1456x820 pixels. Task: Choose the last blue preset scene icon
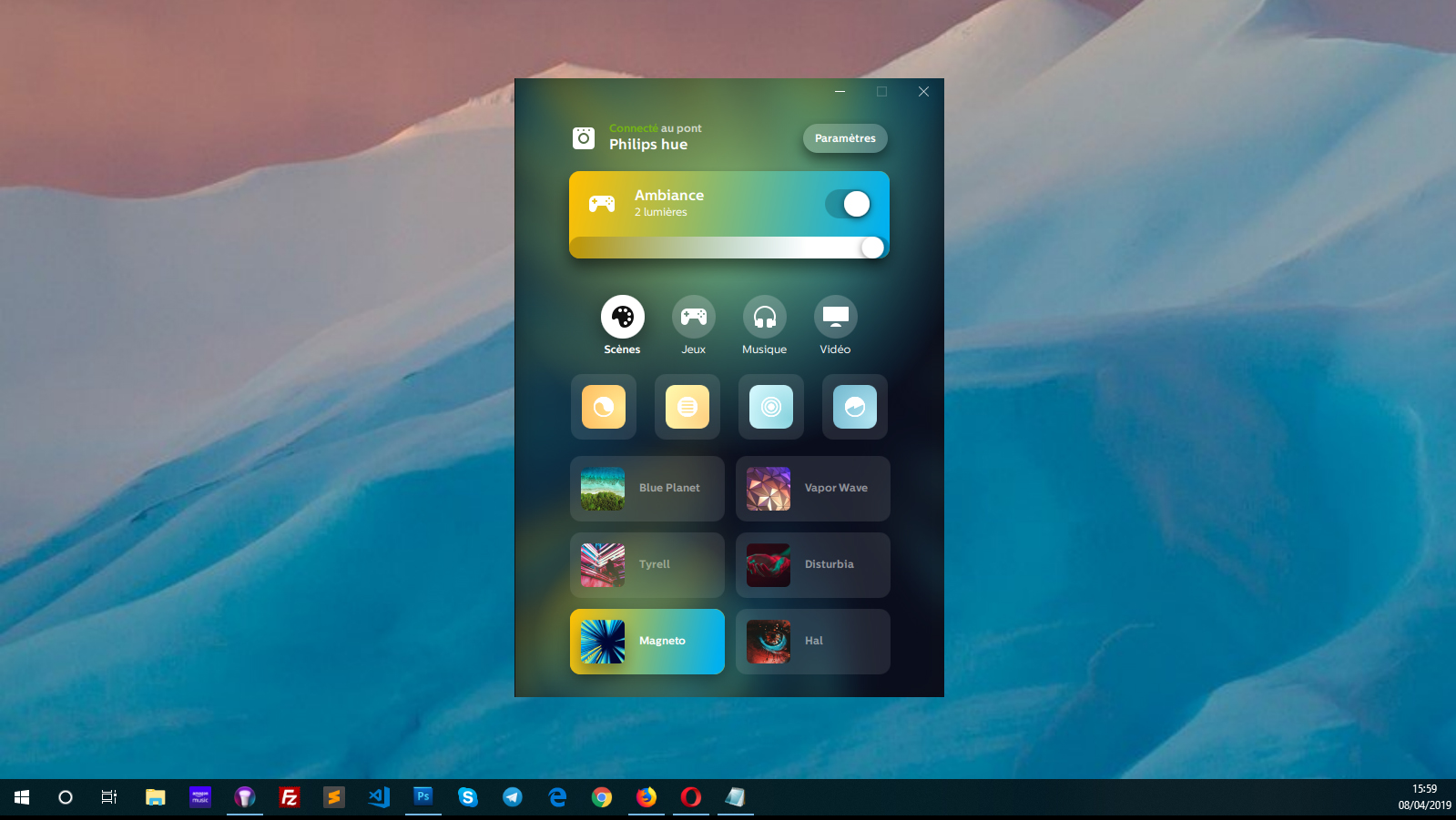click(855, 407)
